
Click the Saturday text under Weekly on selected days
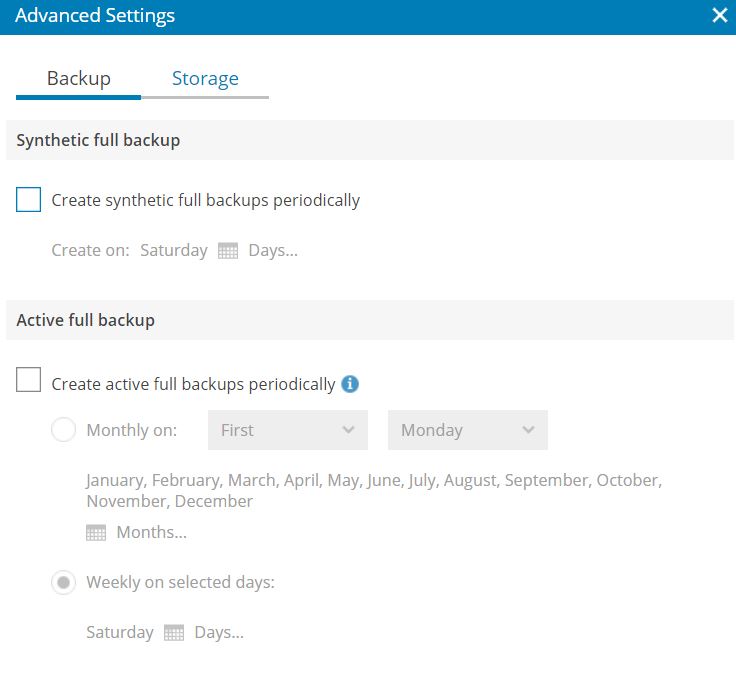tap(120, 633)
